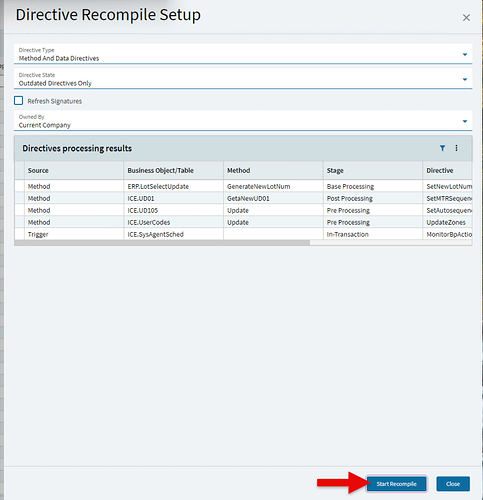Select the ICE.UserCodes cell
This screenshot has height=500, width=483.
[173, 222]
